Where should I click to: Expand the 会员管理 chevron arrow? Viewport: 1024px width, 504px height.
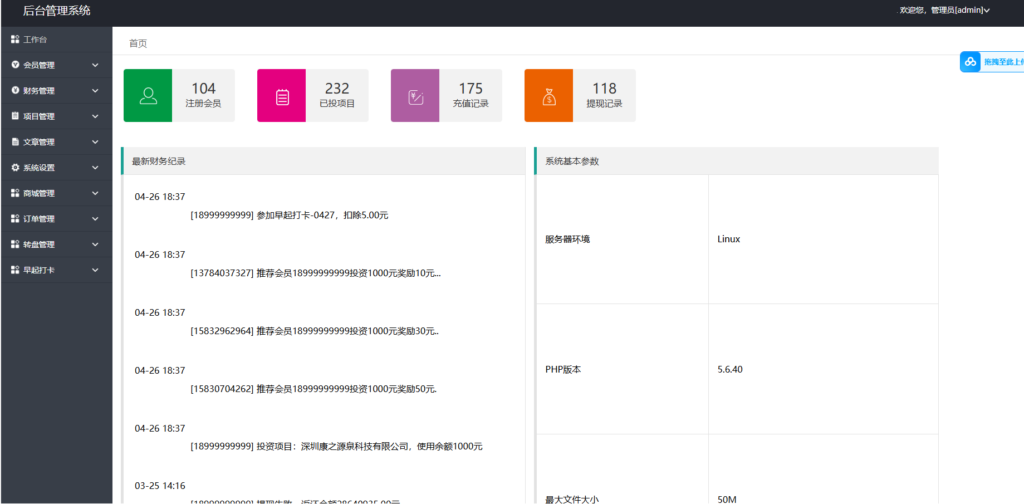pyautogui.click(x=95, y=65)
